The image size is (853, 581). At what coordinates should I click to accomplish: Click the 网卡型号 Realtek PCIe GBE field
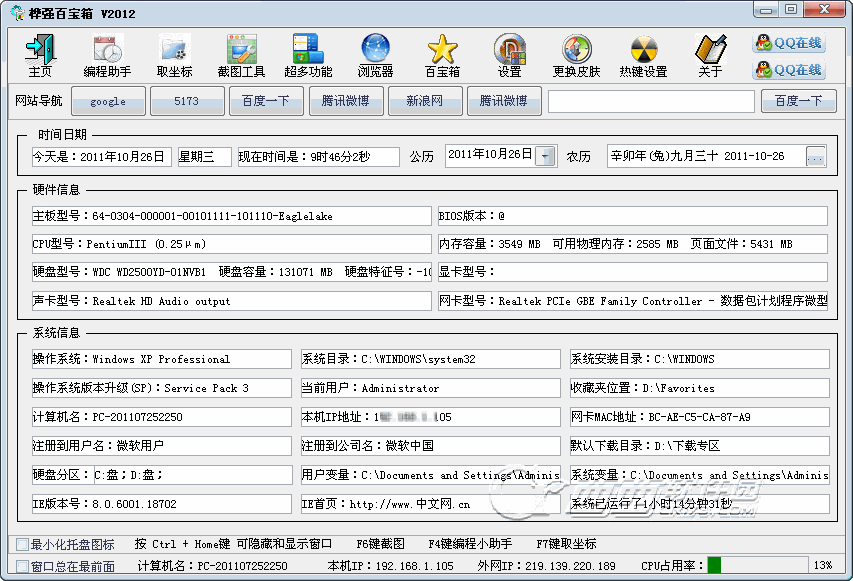pyautogui.click(x=633, y=301)
